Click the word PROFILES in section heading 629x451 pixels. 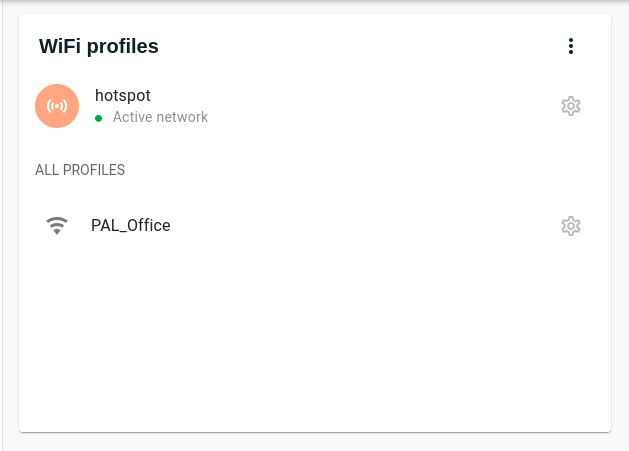[94, 170]
